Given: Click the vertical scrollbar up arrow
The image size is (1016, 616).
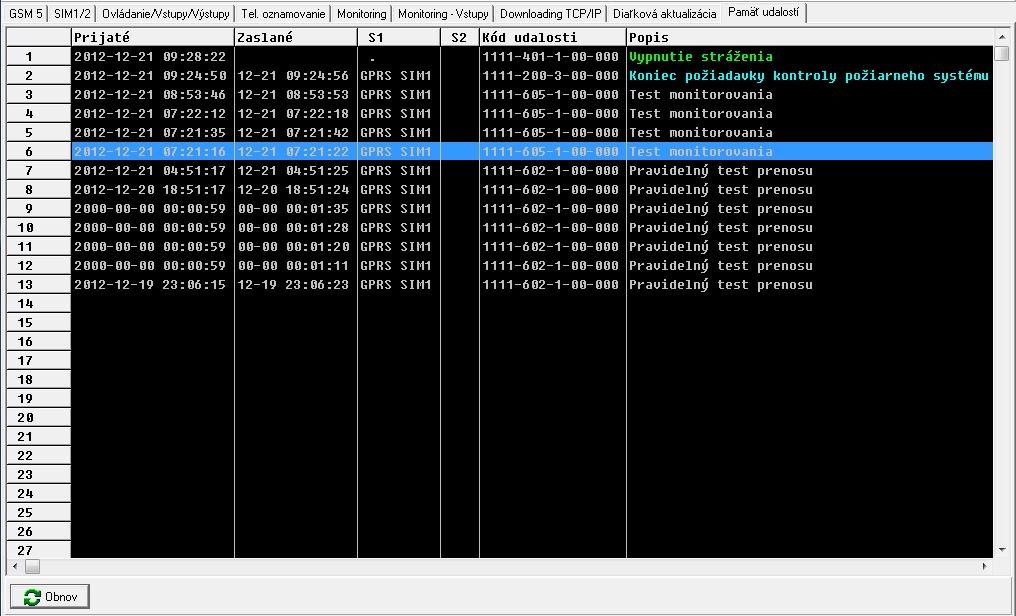Looking at the screenshot, I should [1002, 37].
